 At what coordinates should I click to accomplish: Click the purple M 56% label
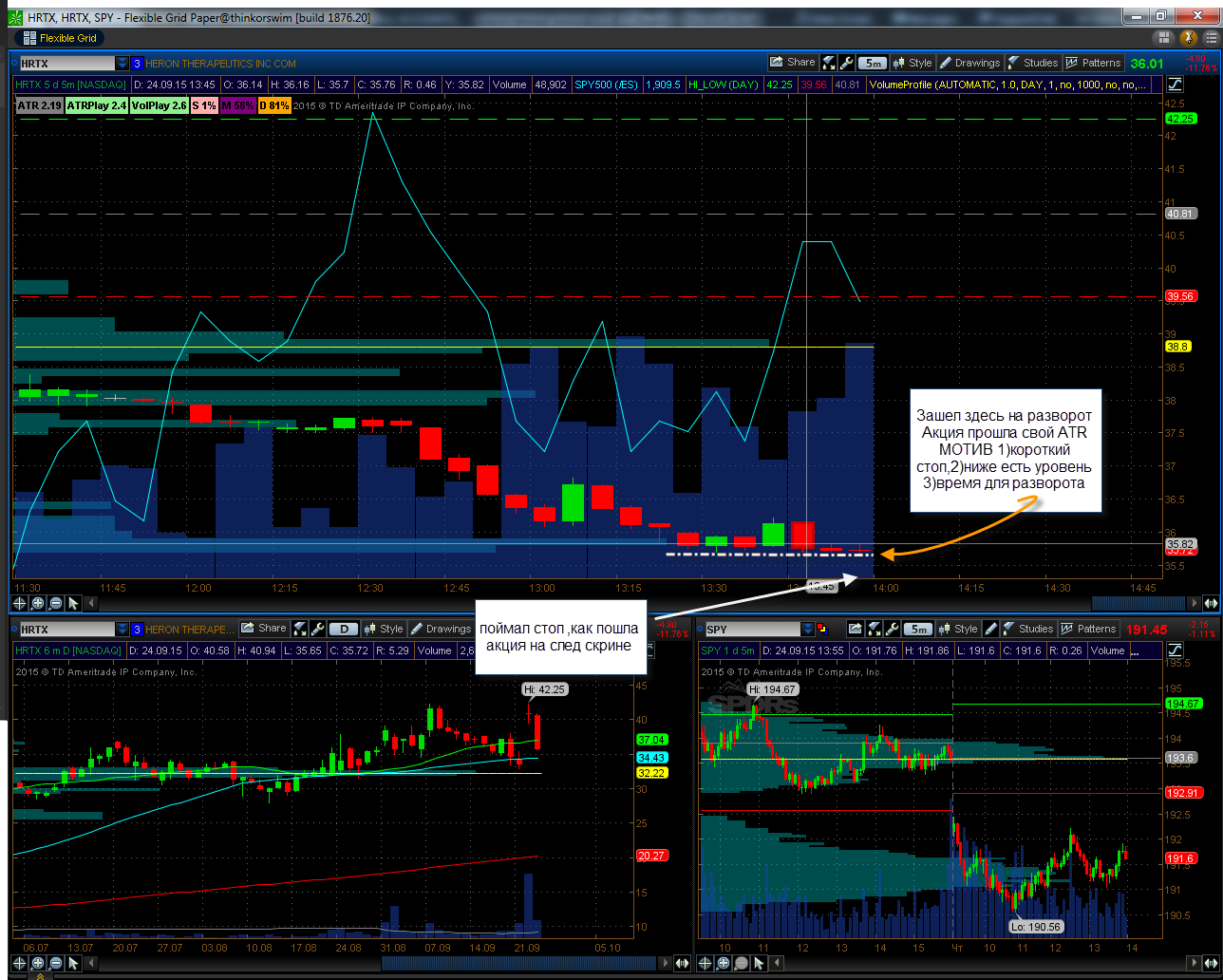pyautogui.click(x=237, y=105)
